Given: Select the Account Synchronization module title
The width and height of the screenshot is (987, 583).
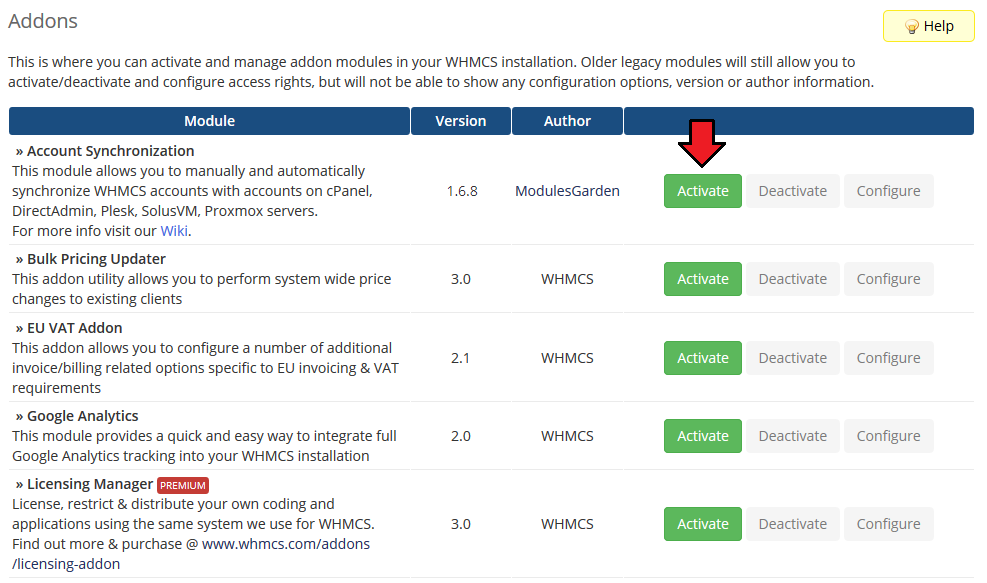Looking at the screenshot, I should [110, 151].
